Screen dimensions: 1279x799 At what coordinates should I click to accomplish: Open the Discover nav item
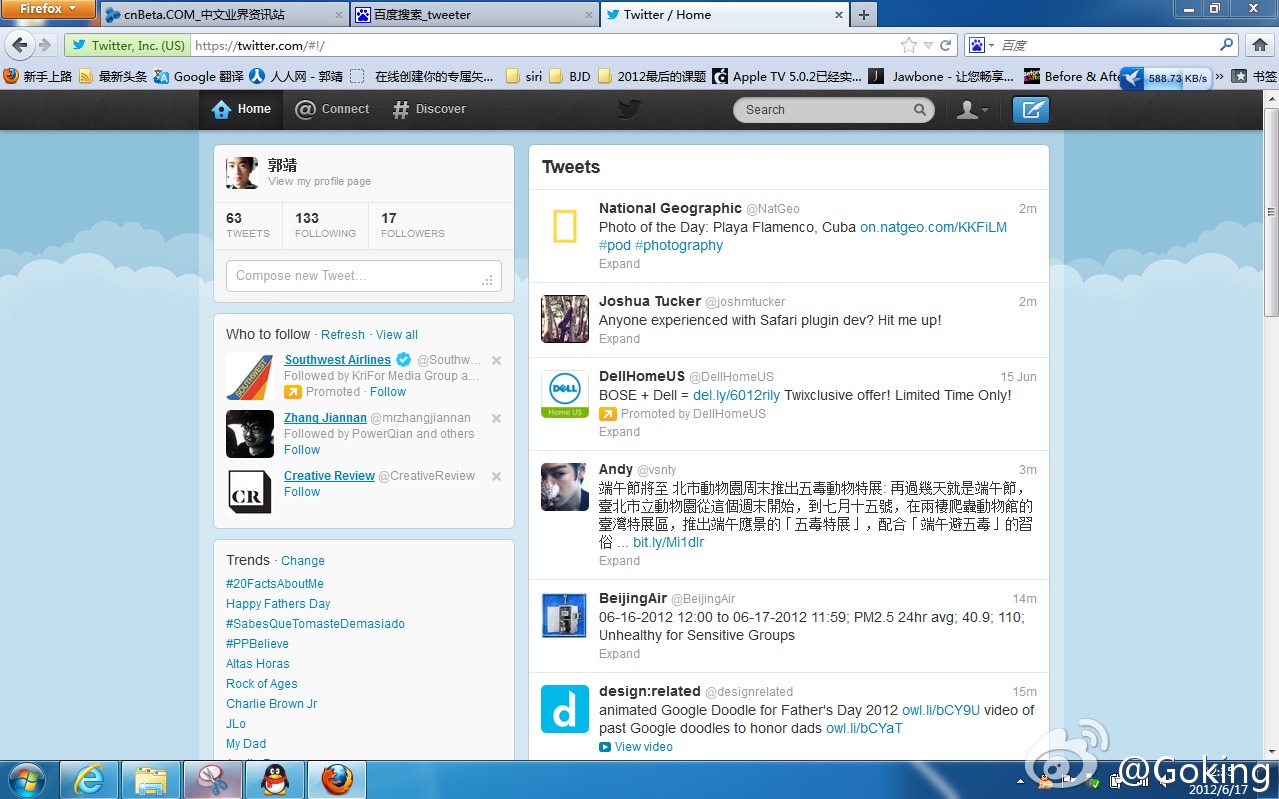(429, 109)
